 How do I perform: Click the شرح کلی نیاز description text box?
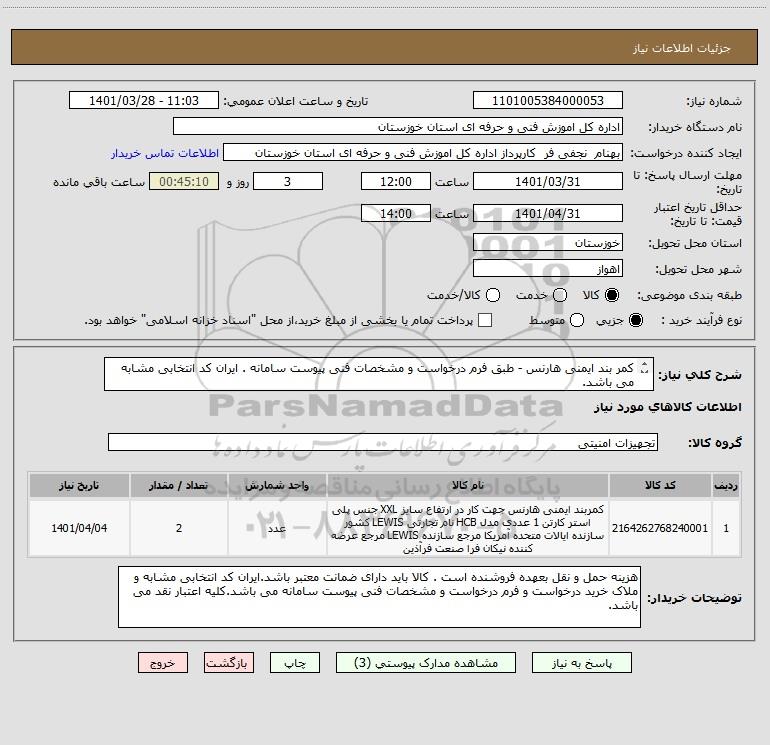point(379,374)
